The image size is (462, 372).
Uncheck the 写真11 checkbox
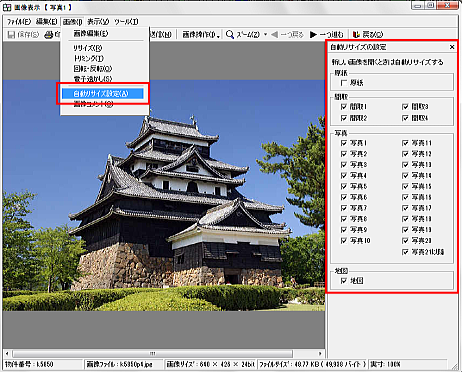pos(405,143)
